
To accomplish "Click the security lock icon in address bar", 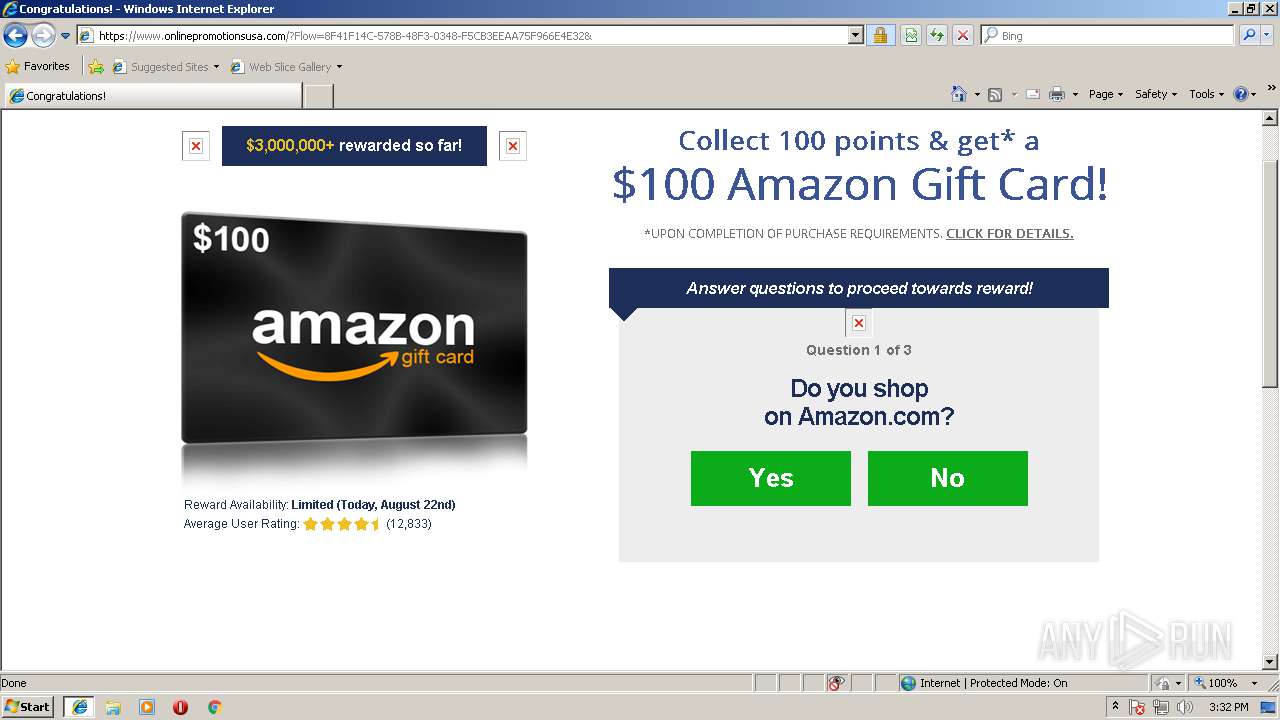I will tap(880, 35).
